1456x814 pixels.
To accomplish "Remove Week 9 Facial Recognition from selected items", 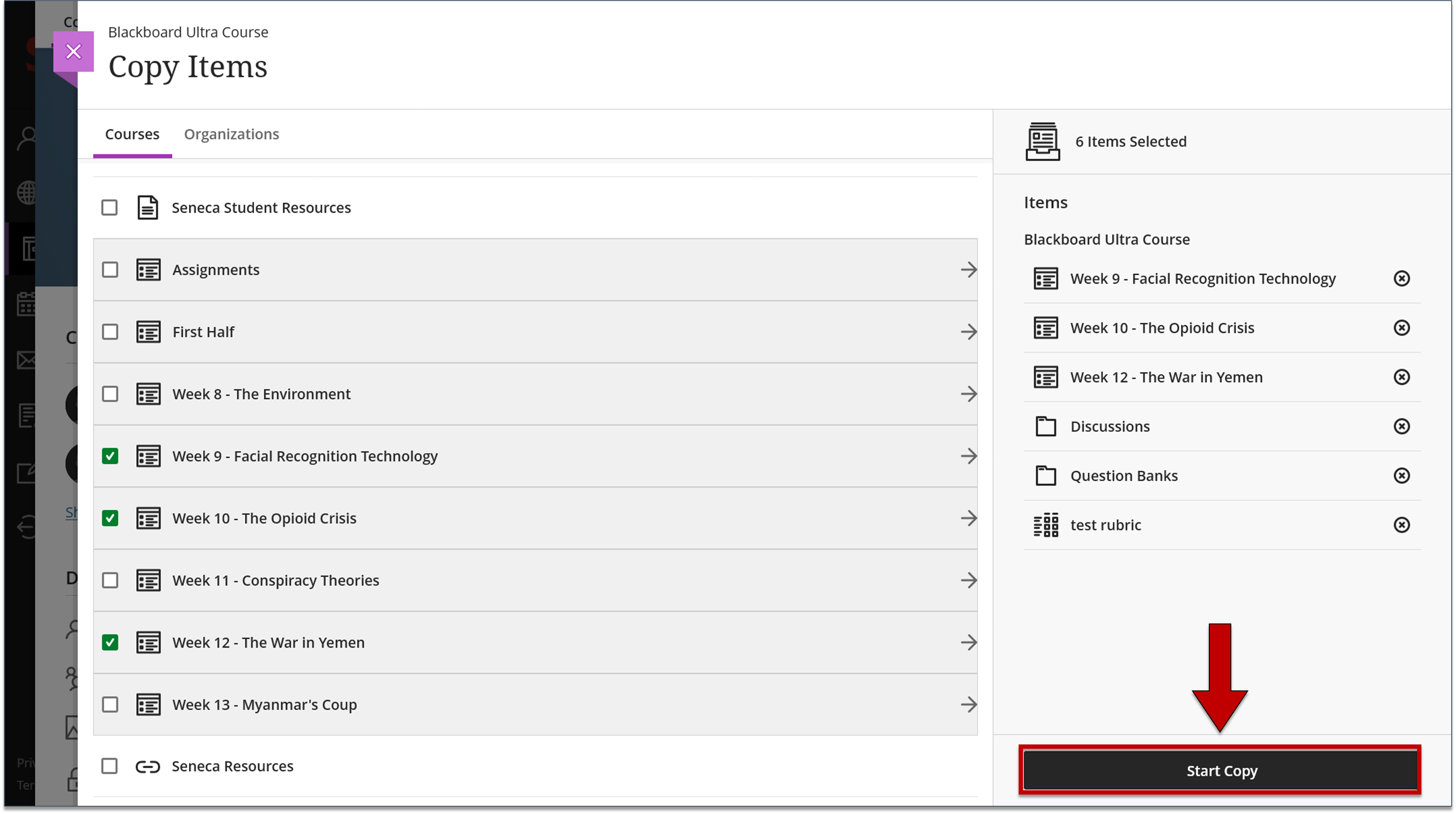I will pyautogui.click(x=1401, y=279).
